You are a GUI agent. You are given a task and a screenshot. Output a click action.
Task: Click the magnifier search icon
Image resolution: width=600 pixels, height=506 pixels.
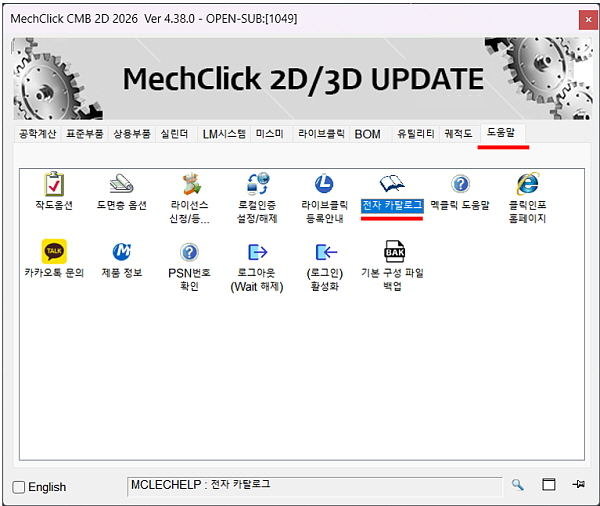coord(518,485)
